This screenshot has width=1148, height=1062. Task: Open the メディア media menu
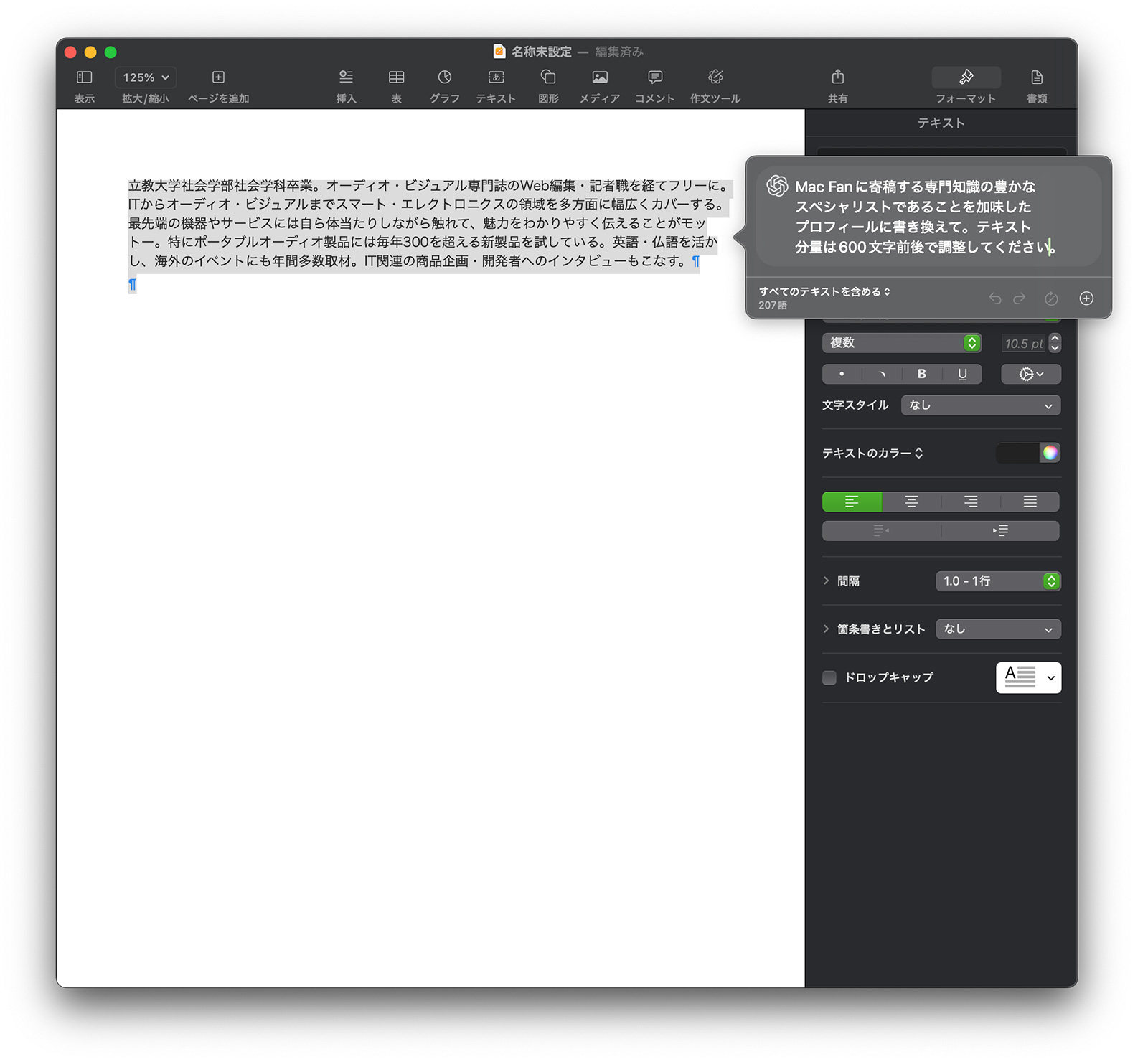(600, 77)
